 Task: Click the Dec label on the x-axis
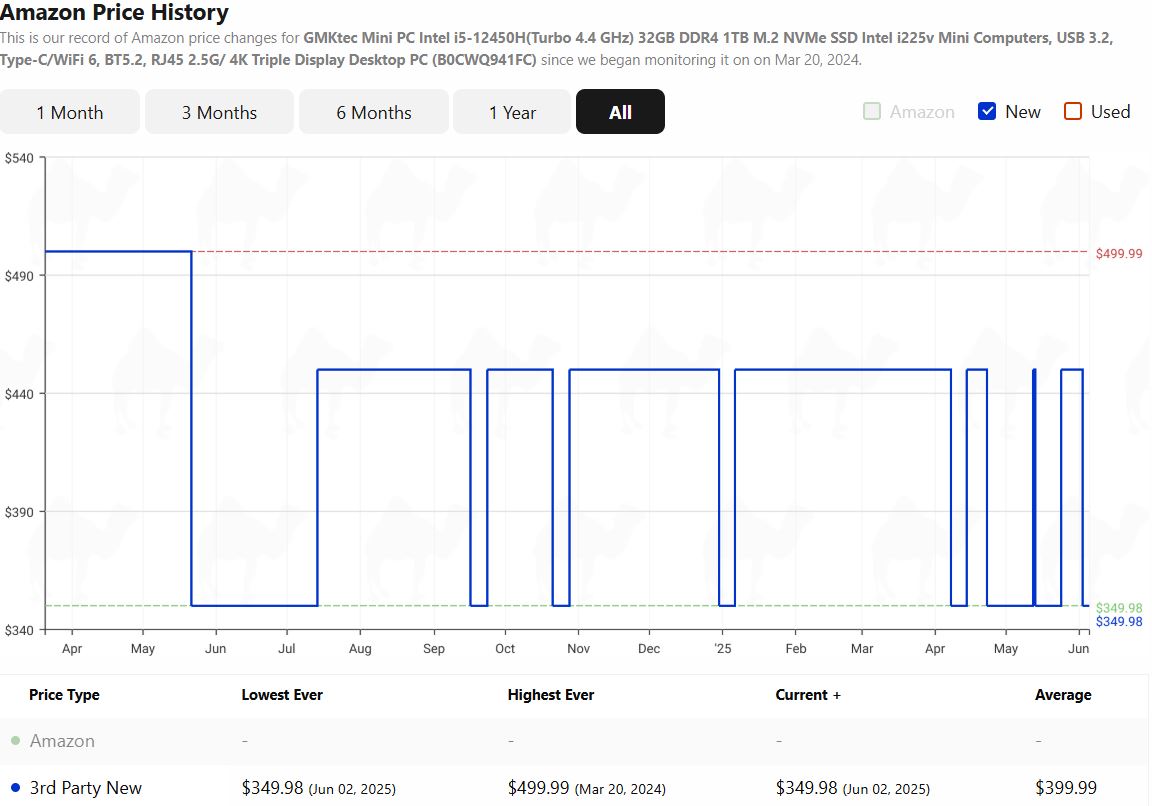[x=649, y=648]
